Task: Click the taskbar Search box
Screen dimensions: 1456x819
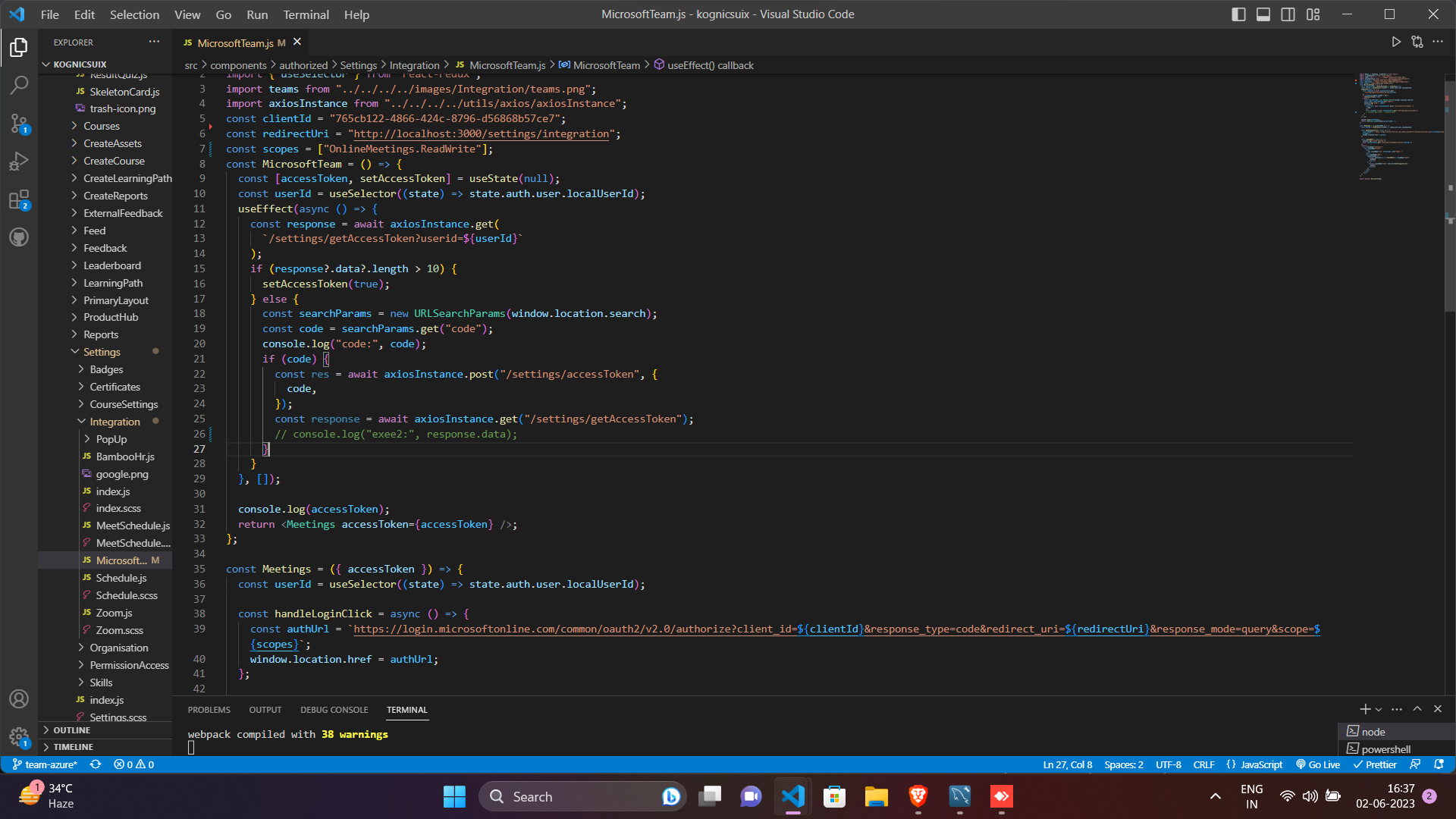Action: click(x=582, y=796)
